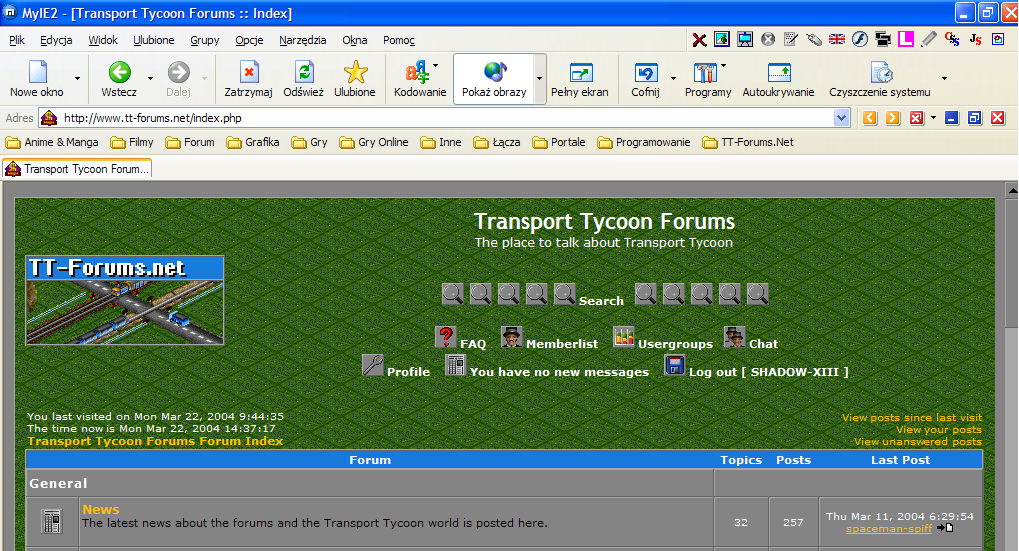Image resolution: width=1019 pixels, height=551 pixels.
Task: Open the Usergroups link
Action: pos(675,344)
